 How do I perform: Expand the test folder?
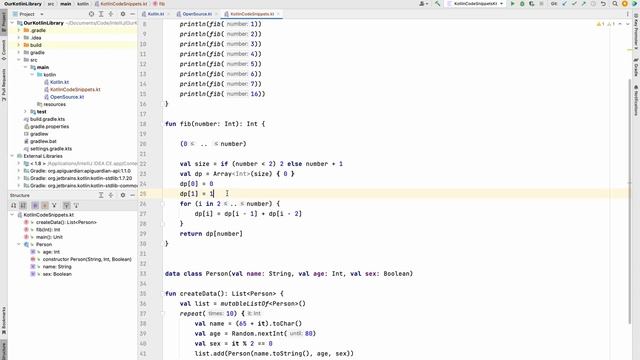click(25, 112)
